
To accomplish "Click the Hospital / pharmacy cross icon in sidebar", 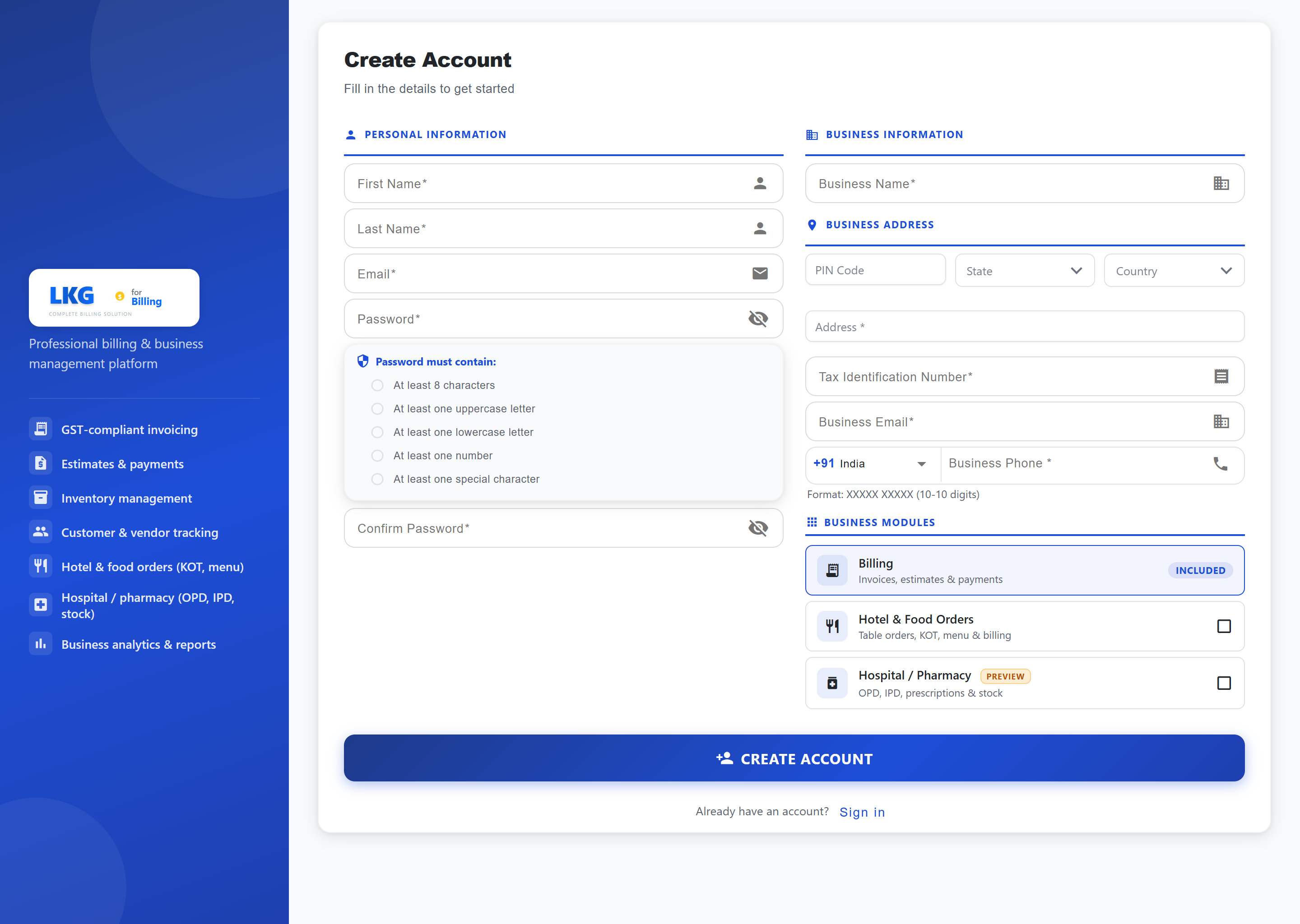I will pyautogui.click(x=41, y=605).
